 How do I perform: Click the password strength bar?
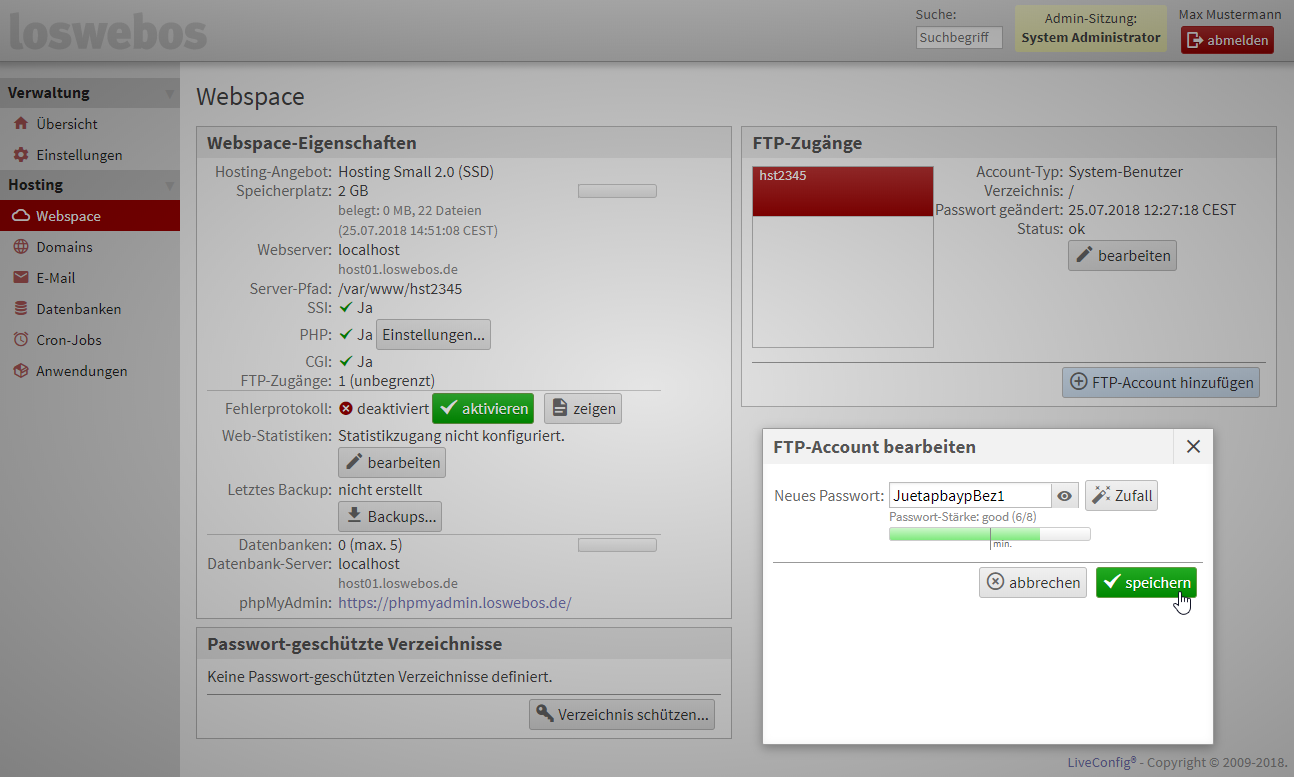[989, 535]
